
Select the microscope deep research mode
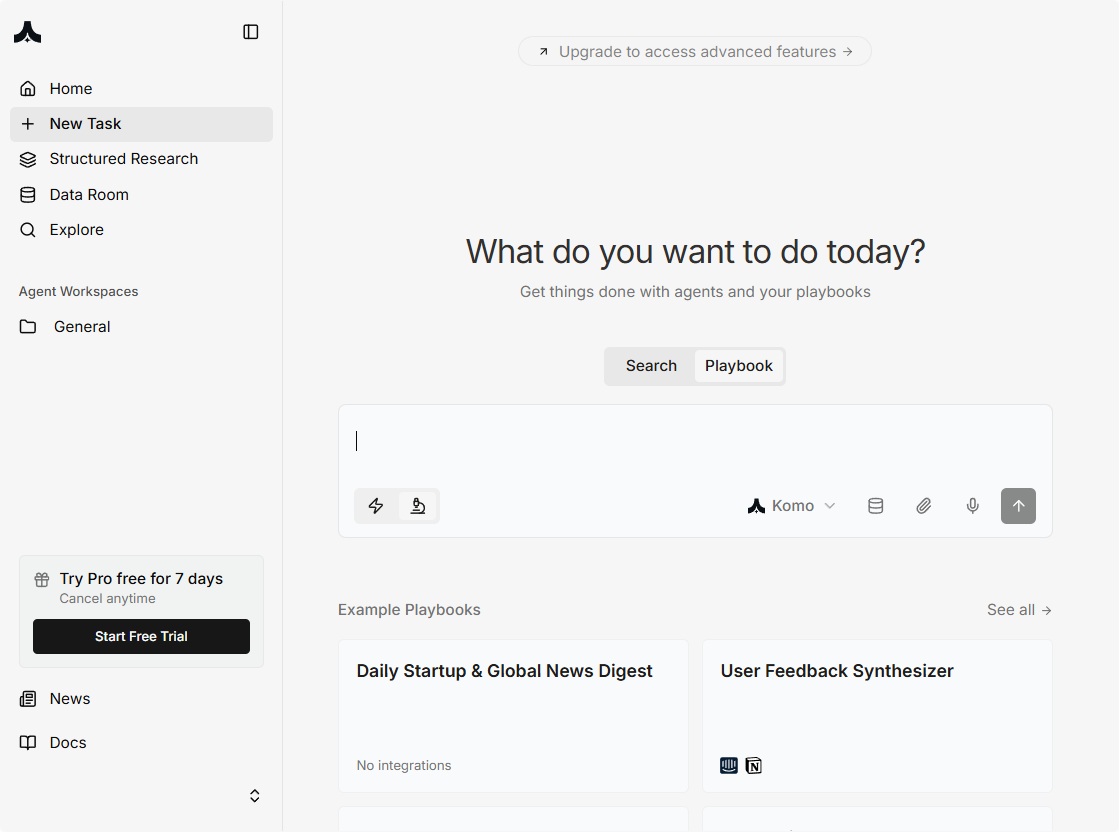pyautogui.click(x=418, y=506)
